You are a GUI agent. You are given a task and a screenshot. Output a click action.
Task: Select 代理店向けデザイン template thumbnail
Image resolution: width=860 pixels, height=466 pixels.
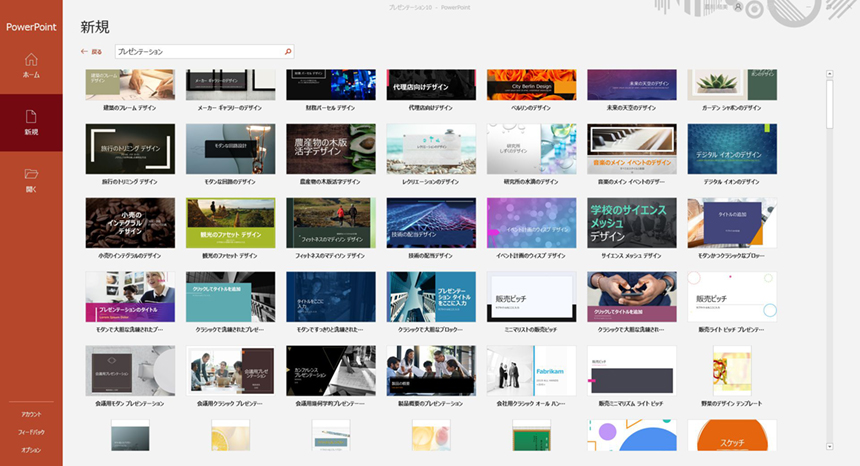tap(431, 84)
